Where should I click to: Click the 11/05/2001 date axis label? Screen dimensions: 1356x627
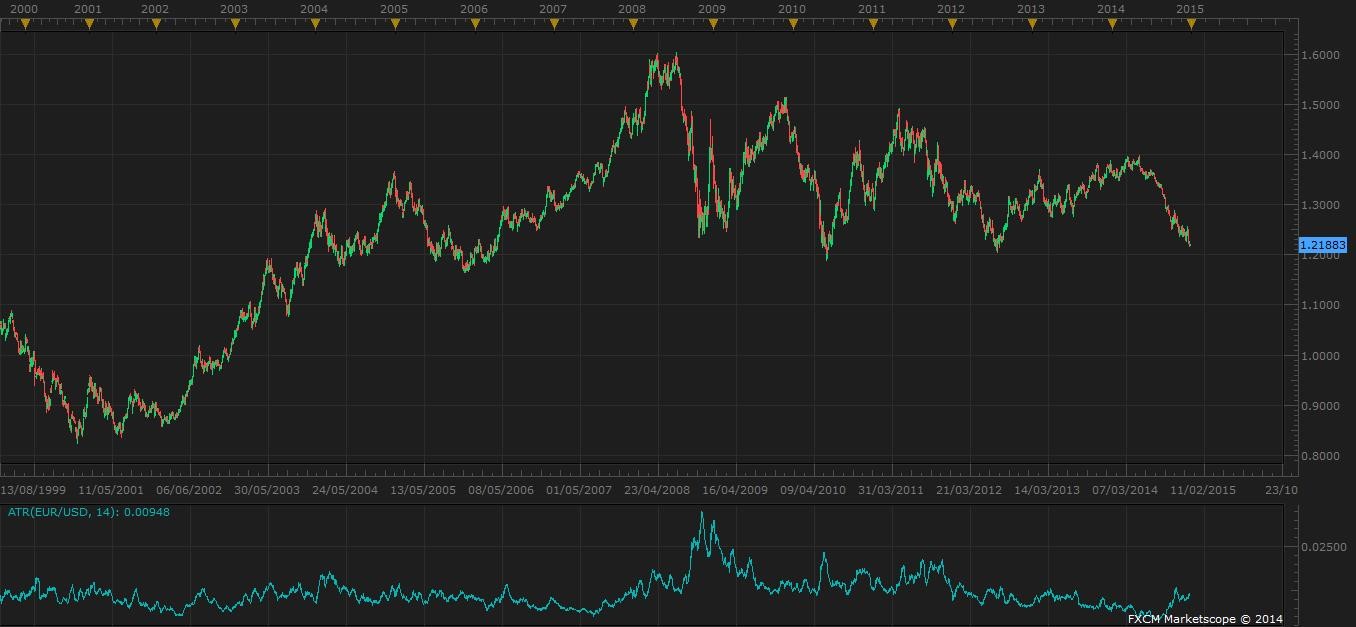click(112, 490)
